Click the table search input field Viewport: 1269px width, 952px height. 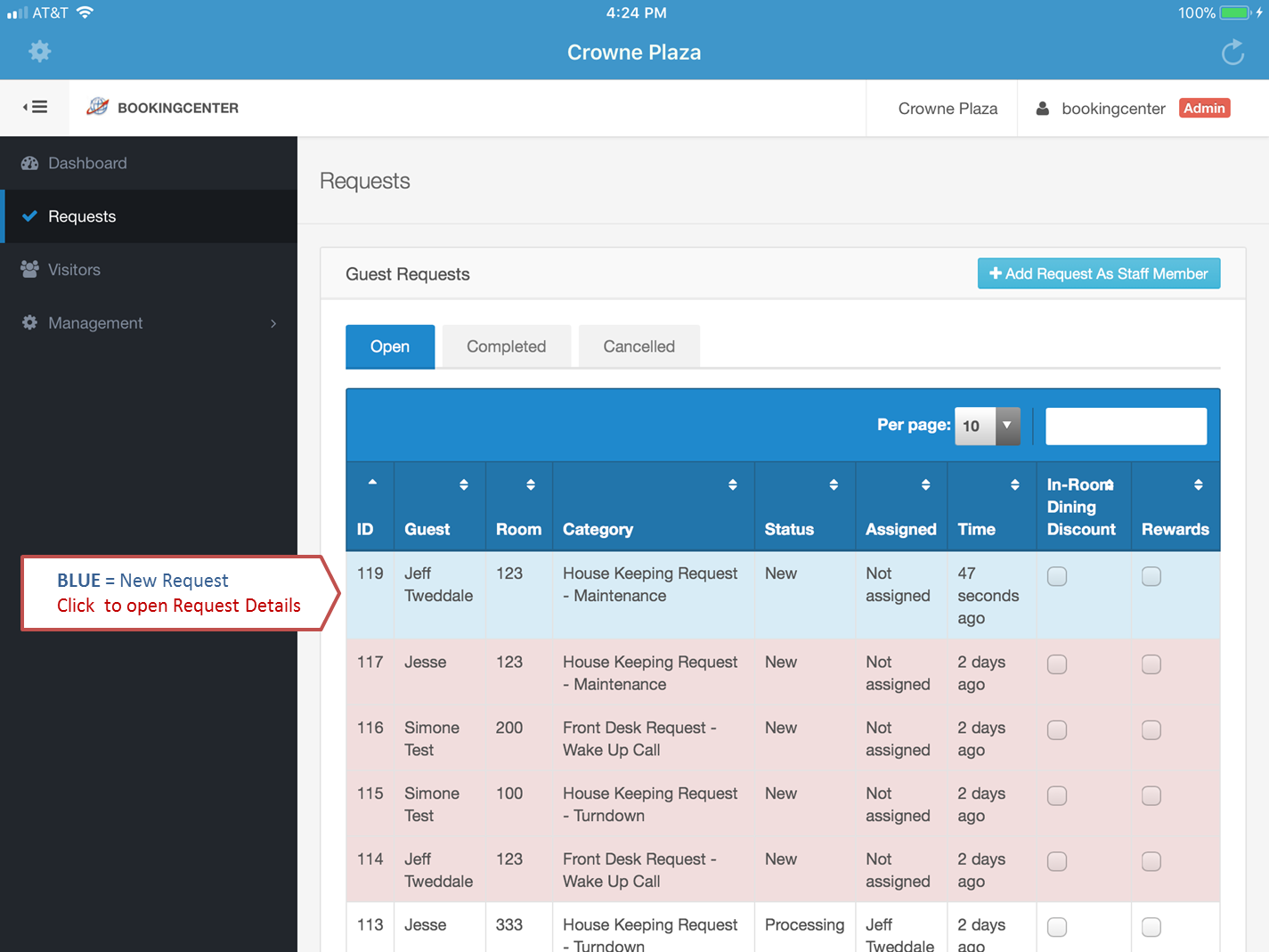tap(1126, 426)
